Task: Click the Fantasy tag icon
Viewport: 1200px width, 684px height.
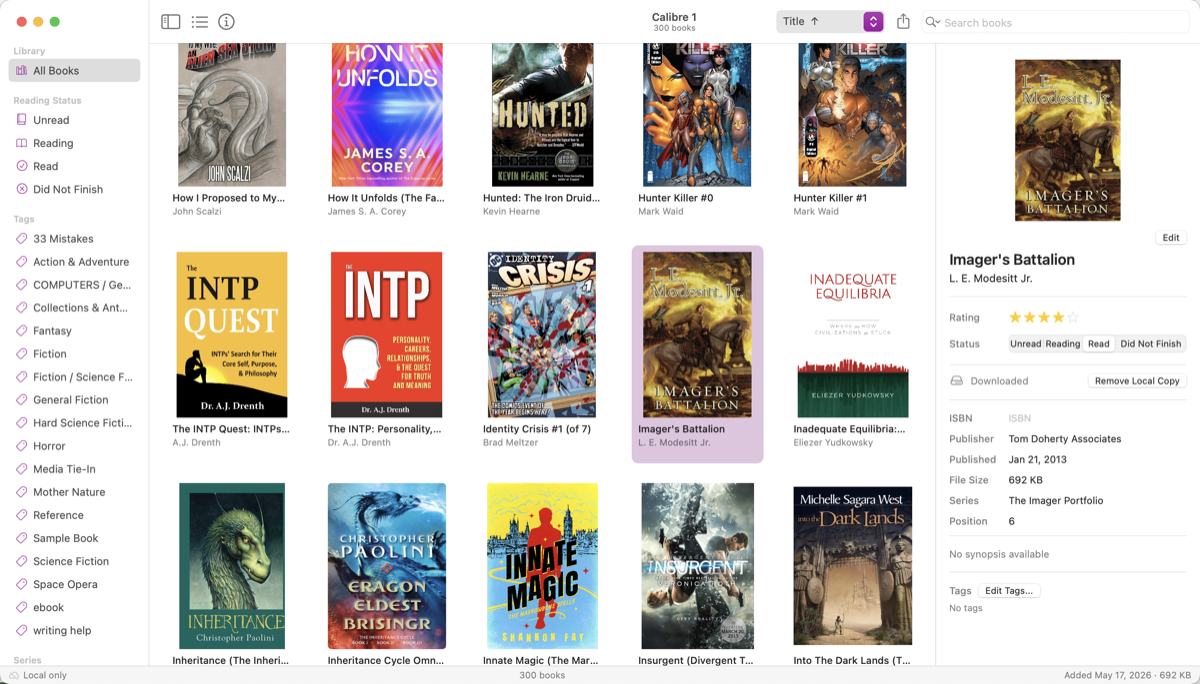Action: pos(22,331)
